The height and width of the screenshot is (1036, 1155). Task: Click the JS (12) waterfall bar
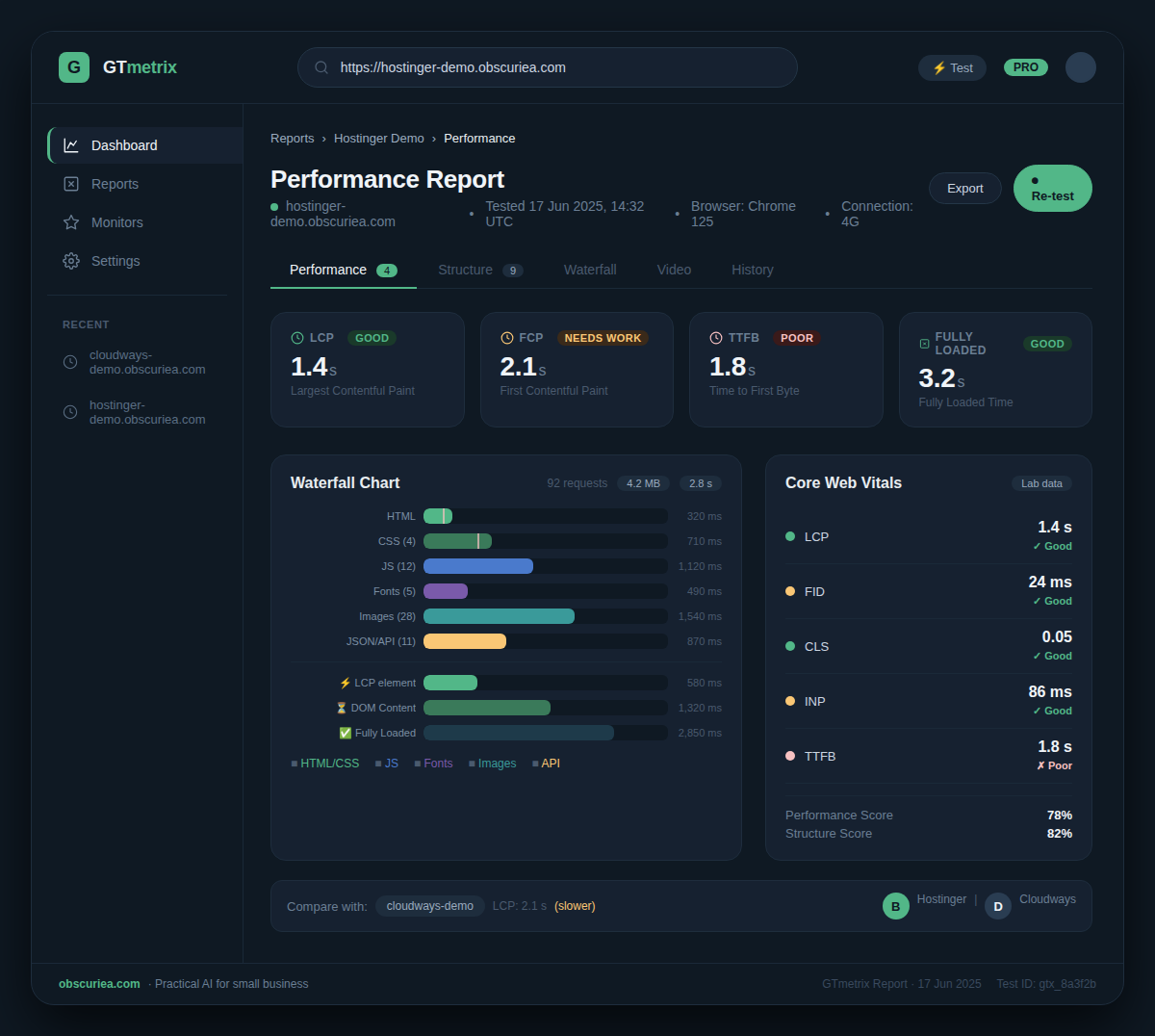point(478,566)
